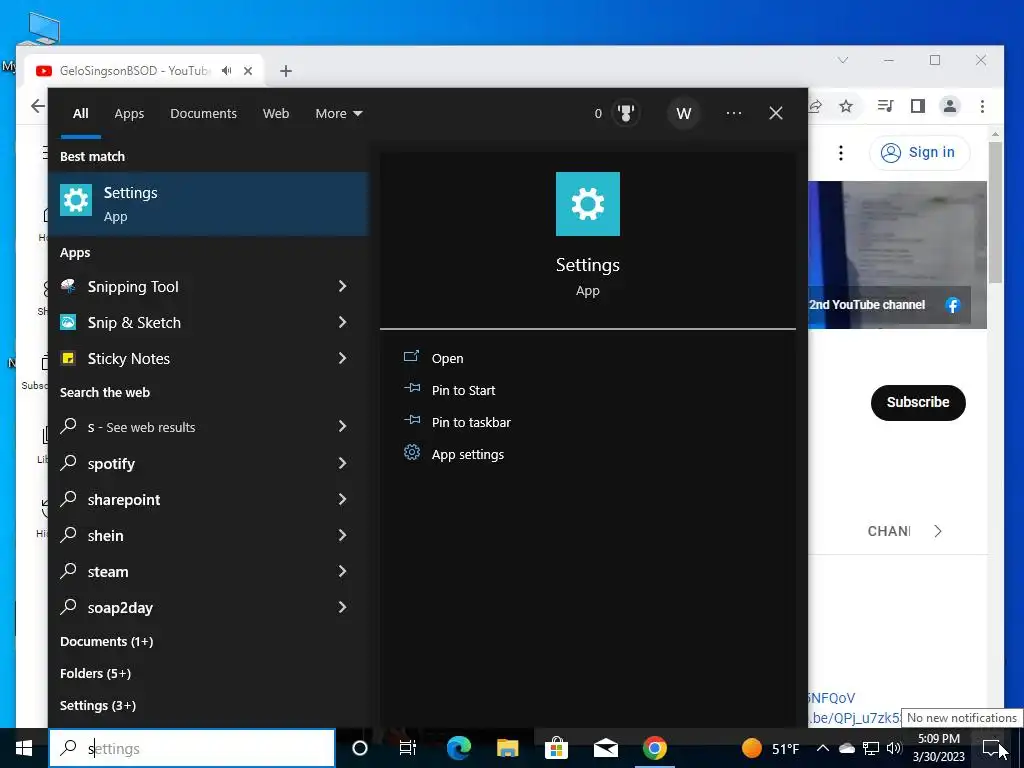Viewport: 1024px width, 768px height.
Task: Open the More filter dropdown
Action: coord(338,114)
